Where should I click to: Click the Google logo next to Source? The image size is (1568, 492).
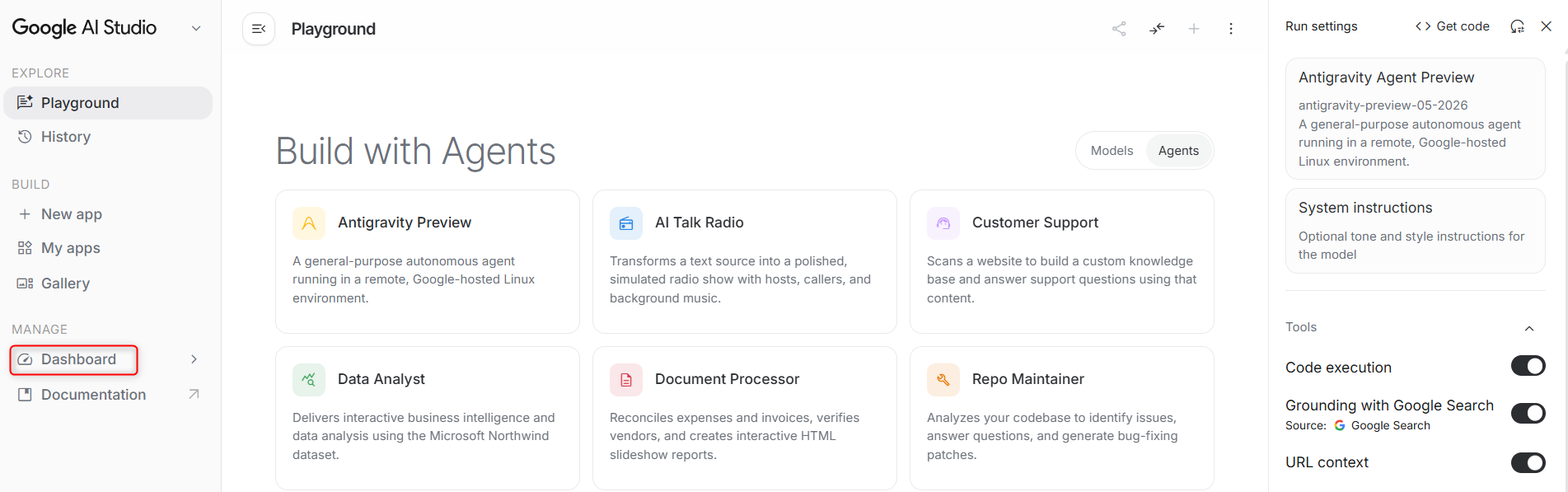pos(1340,425)
